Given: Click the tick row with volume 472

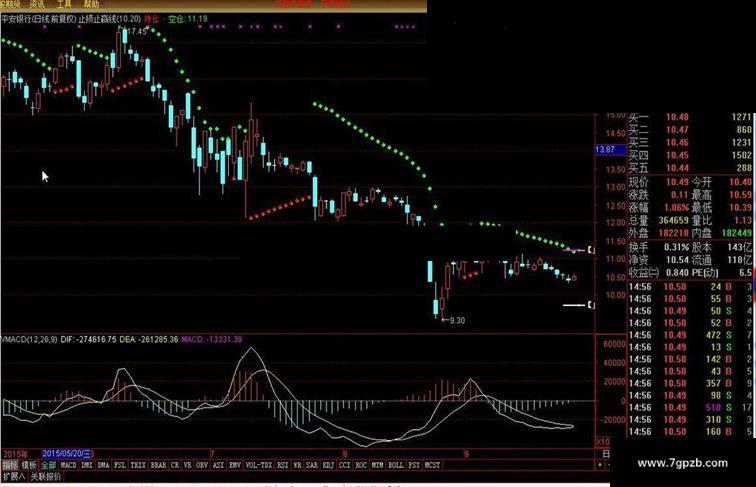Looking at the screenshot, I should (691, 335).
